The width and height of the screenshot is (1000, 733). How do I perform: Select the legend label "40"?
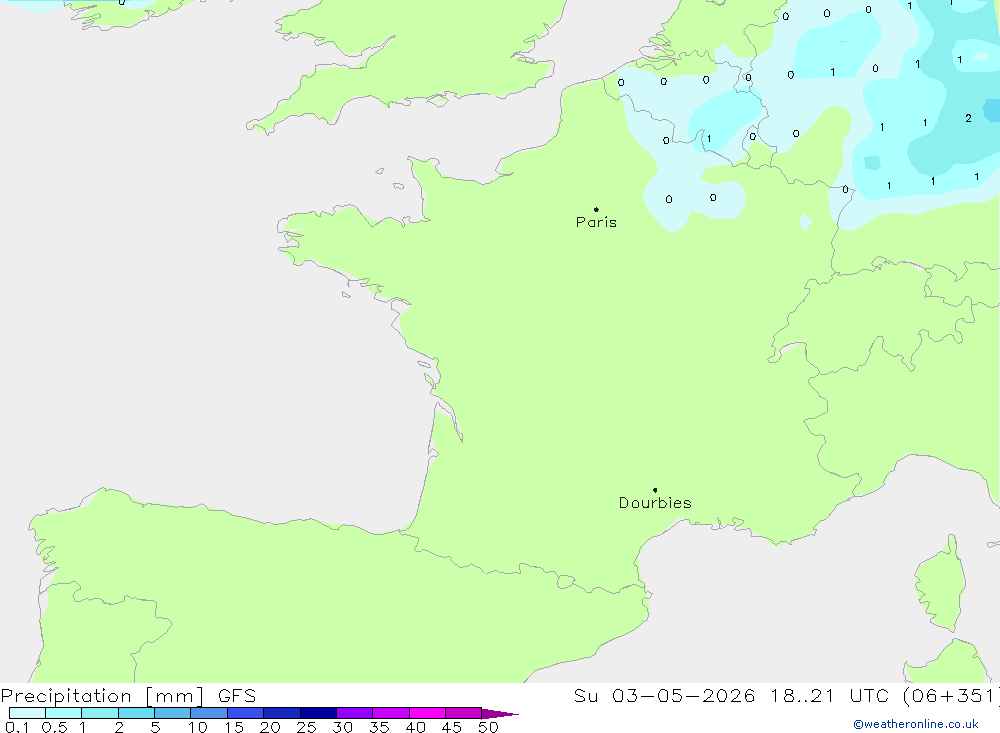point(415,727)
